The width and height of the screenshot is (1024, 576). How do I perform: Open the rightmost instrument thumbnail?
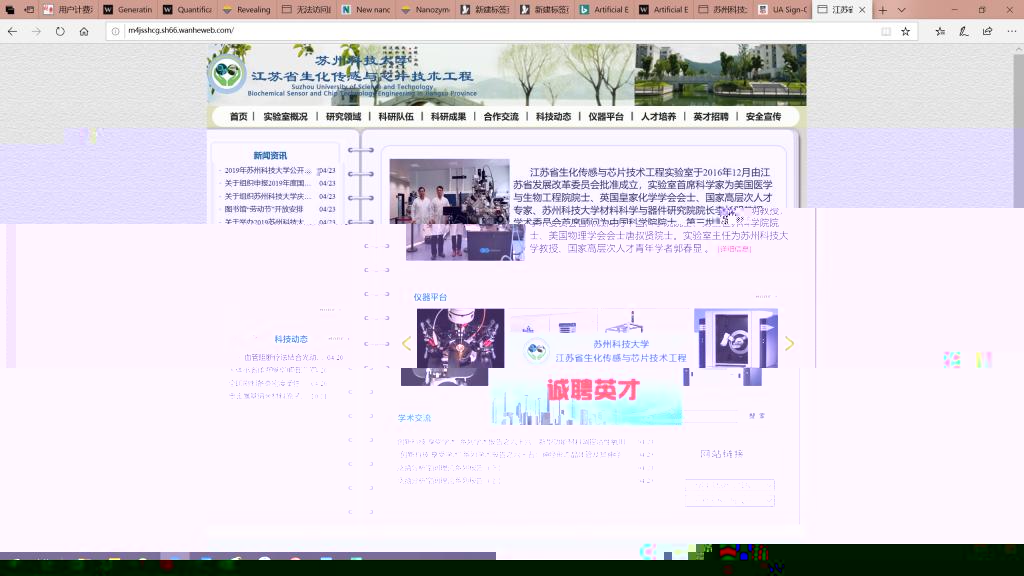point(736,338)
